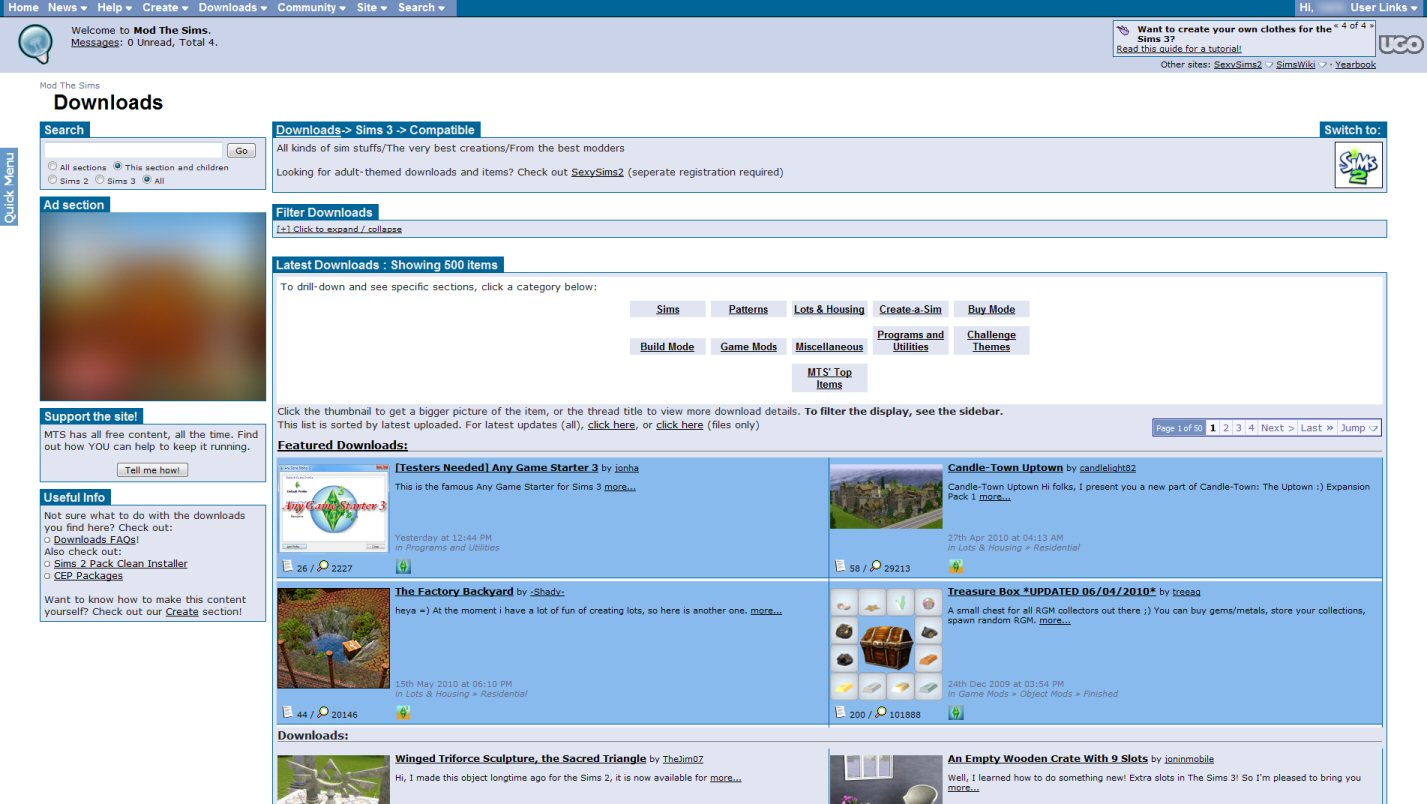This screenshot has width=1427, height=804.
Task: Click the lightbulb speech bubble site logo
Action: [36, 44]
